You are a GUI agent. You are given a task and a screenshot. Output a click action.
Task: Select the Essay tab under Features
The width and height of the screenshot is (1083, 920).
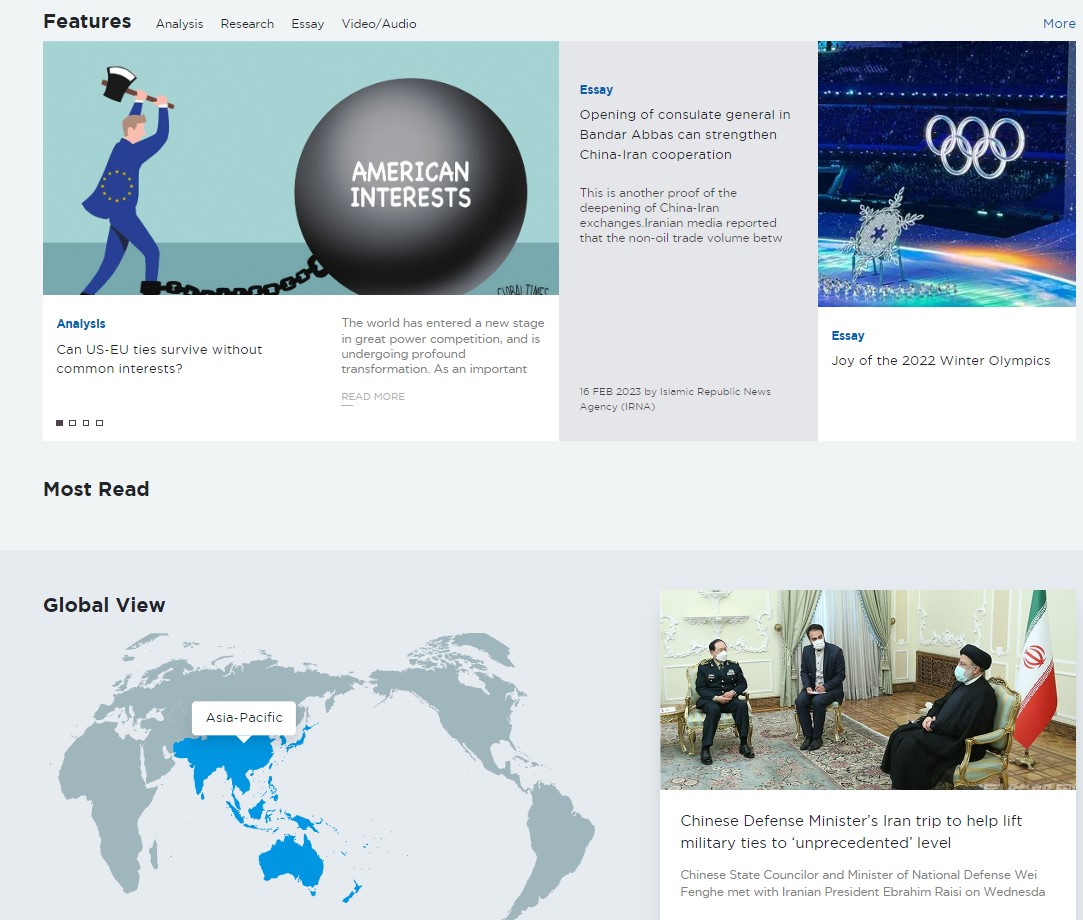[x=307, y=23]
